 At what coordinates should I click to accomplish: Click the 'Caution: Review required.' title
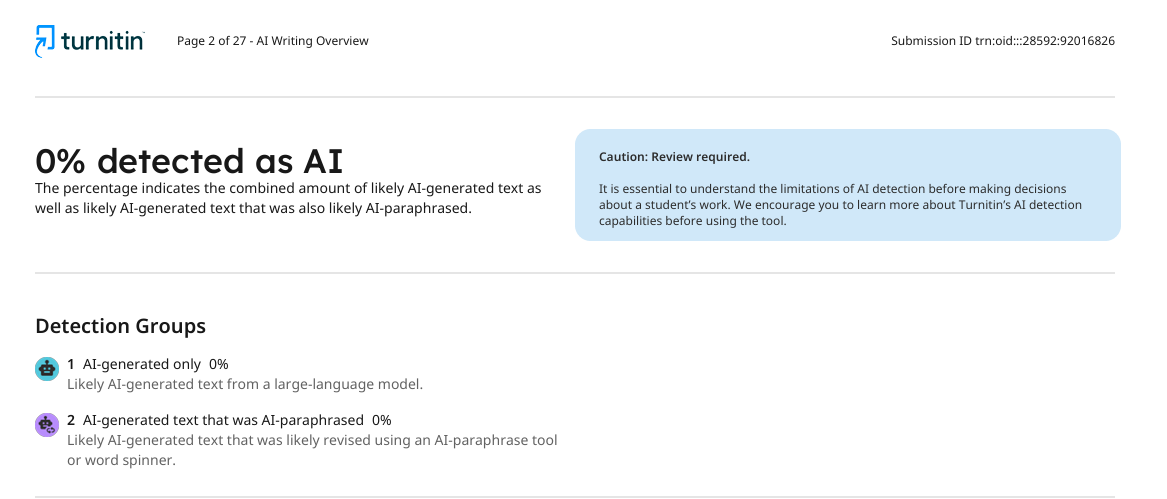pos(674,157)
